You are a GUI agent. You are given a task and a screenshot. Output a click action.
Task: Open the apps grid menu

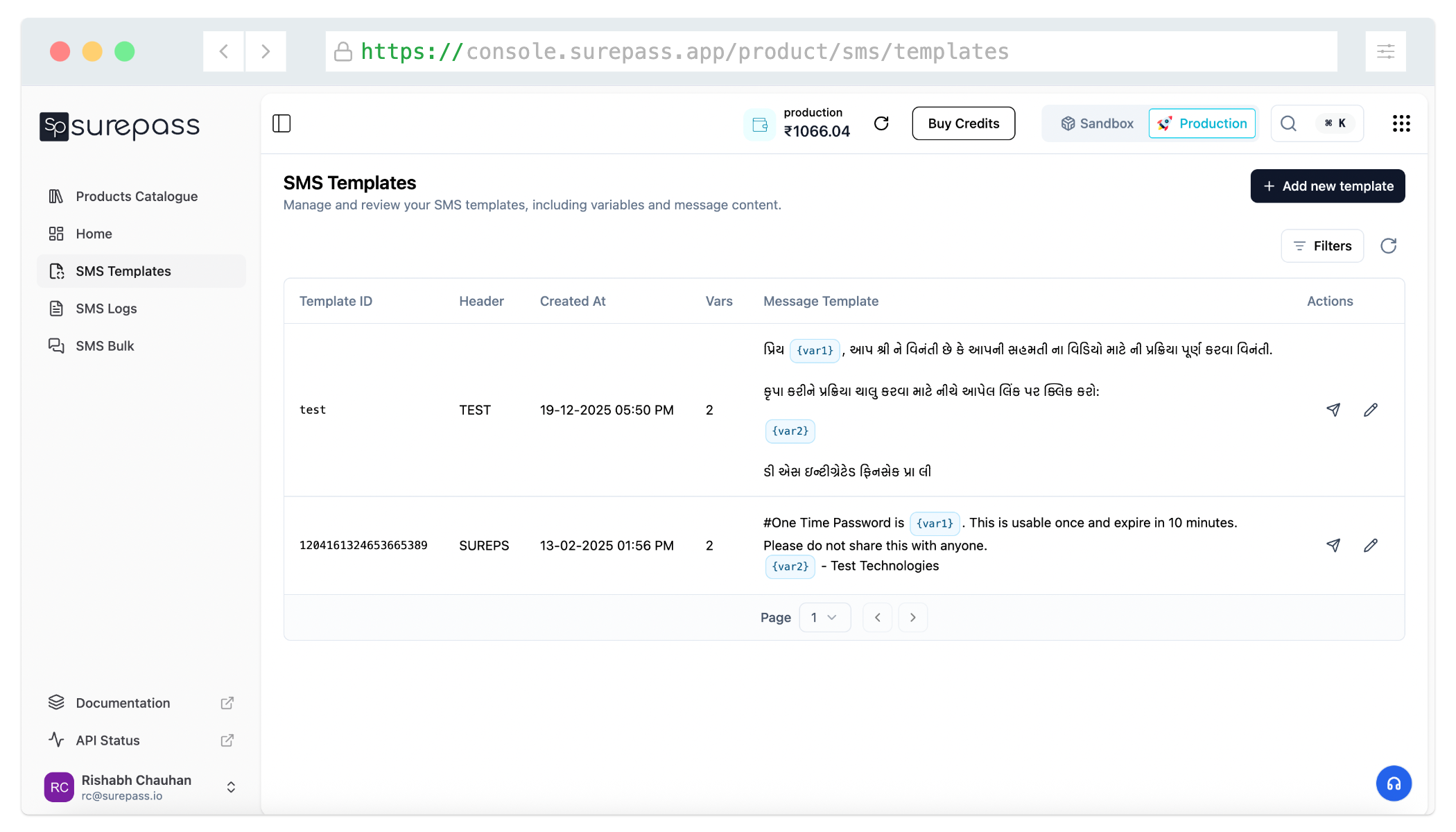pos(1401,123)
